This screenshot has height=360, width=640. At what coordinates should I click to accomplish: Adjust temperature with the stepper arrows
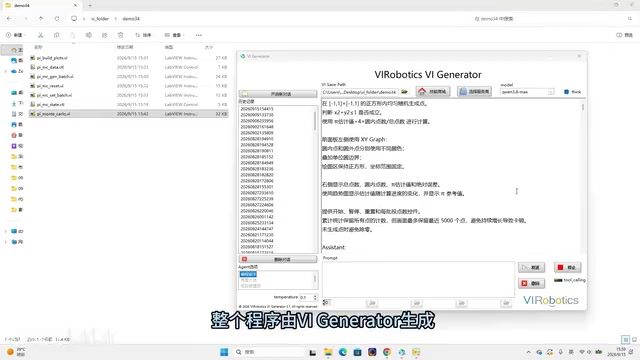point(315,297)
